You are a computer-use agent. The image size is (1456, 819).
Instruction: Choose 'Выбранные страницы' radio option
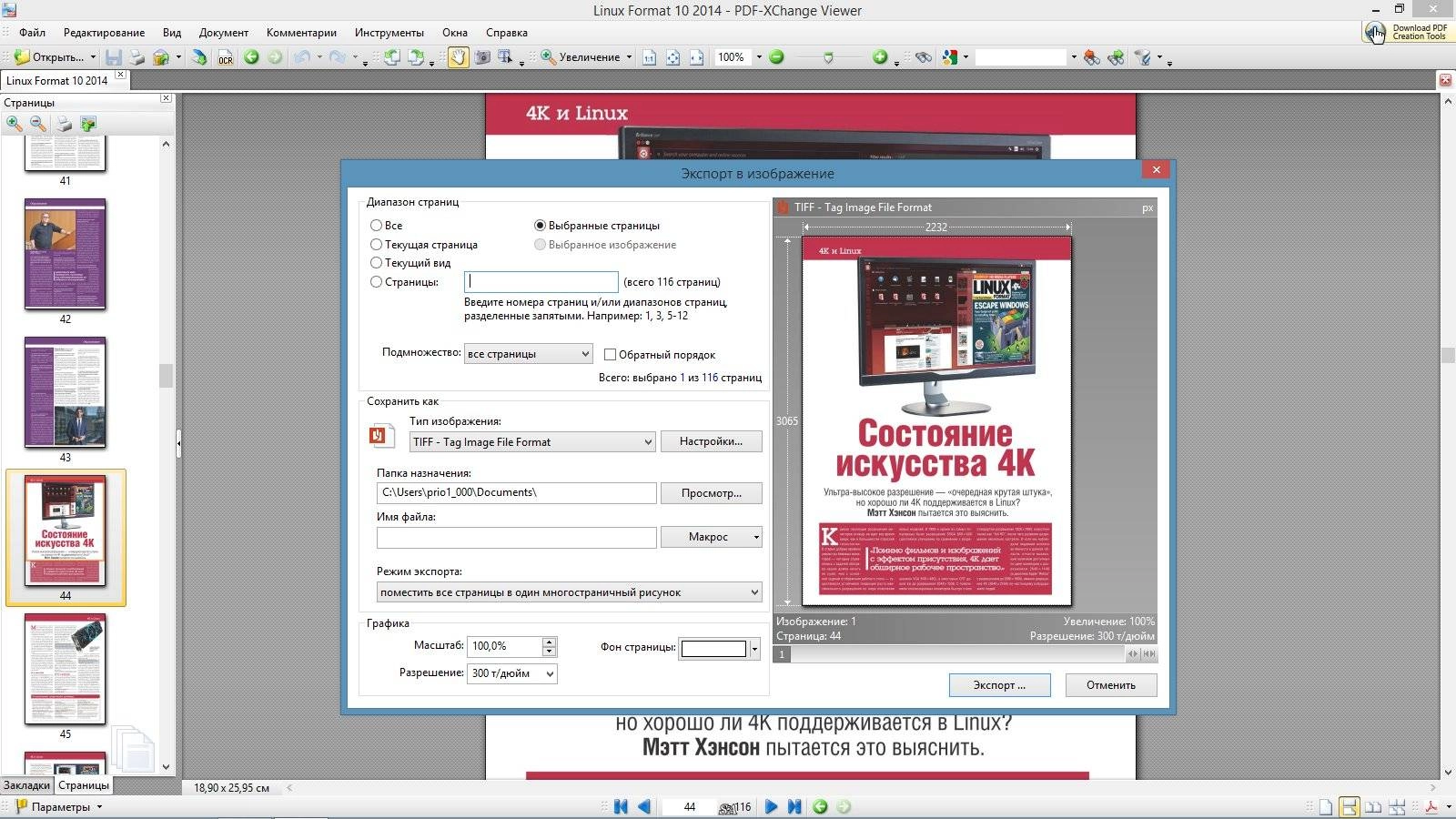click(x=540, y=225)
